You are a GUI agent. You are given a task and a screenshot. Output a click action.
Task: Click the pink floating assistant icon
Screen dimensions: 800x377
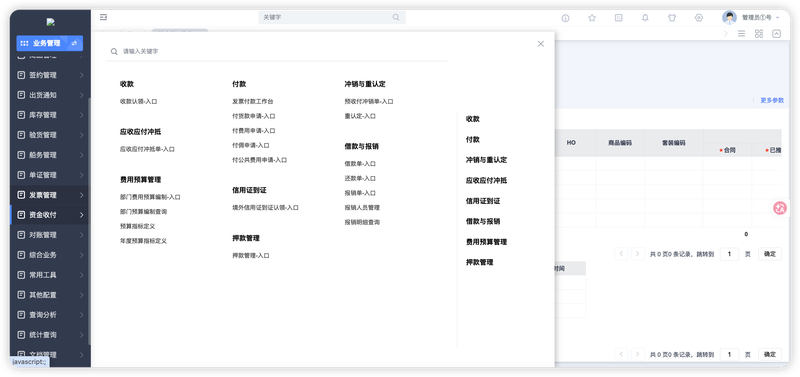[780, 208]
